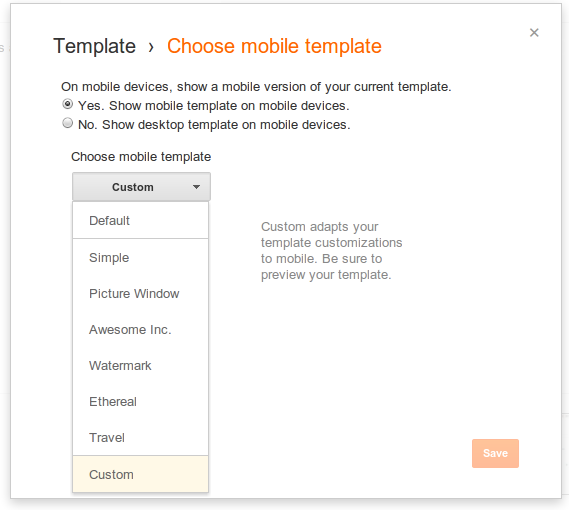
Task: Select the No show desktop template radio
Action: tap(67, 123)
